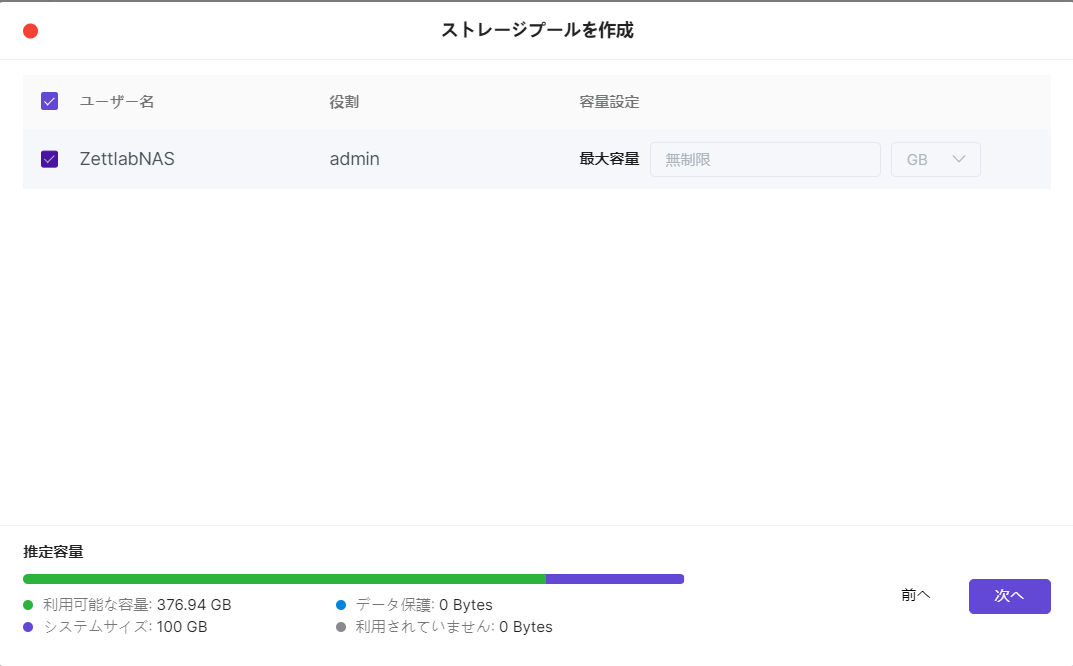Proceed with the 次へ button
Screen dimensions: 1073x666
[x=1009, y=596]
